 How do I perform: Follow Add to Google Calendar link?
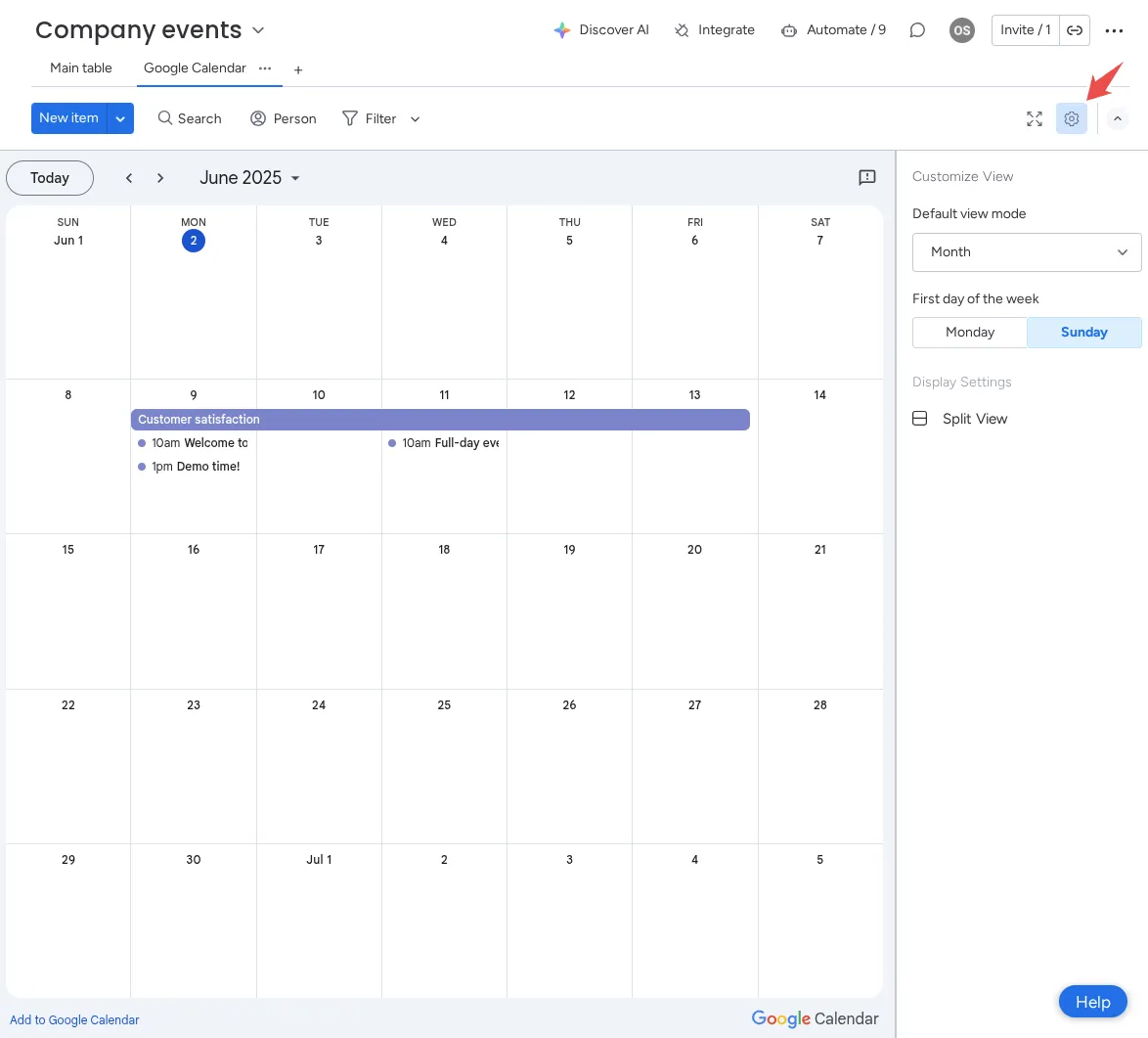74,1019
